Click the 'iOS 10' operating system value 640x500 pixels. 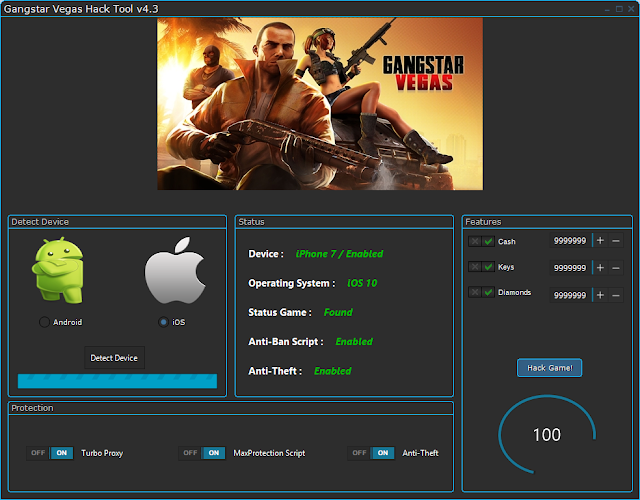[362, 283]
